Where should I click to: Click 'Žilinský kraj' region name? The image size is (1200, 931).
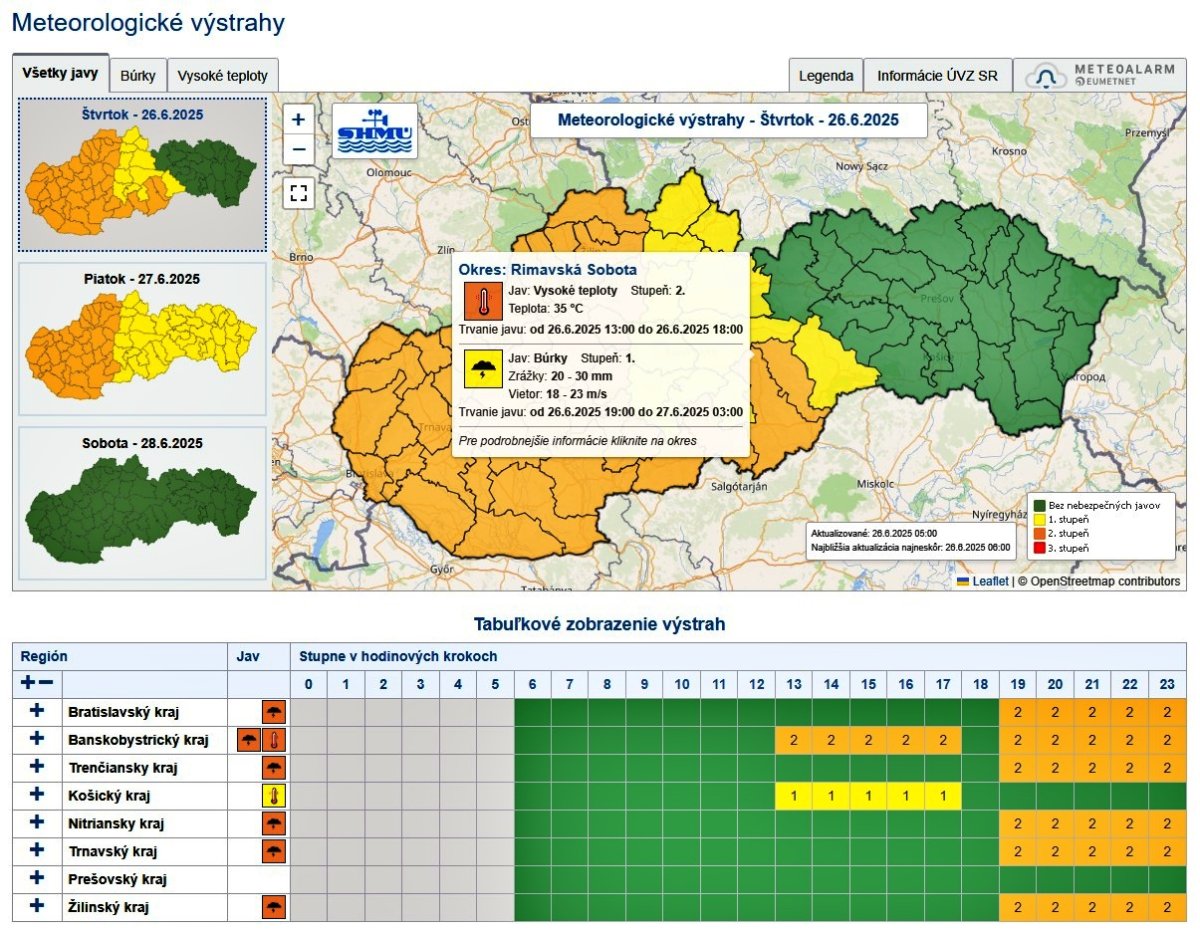(108, 907)
